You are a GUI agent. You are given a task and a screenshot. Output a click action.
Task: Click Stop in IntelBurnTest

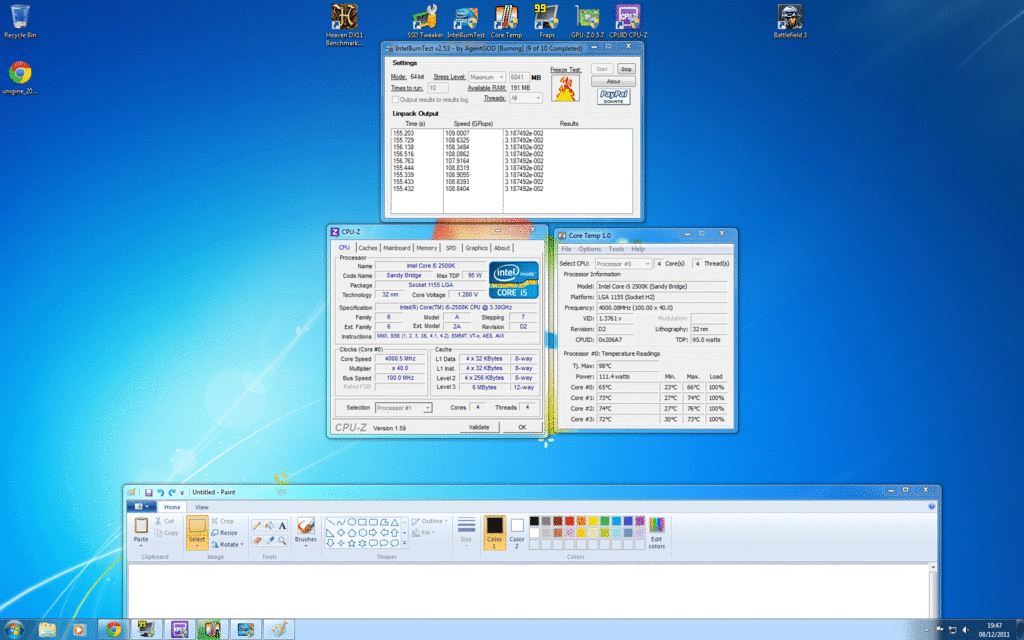coord(626,69)
